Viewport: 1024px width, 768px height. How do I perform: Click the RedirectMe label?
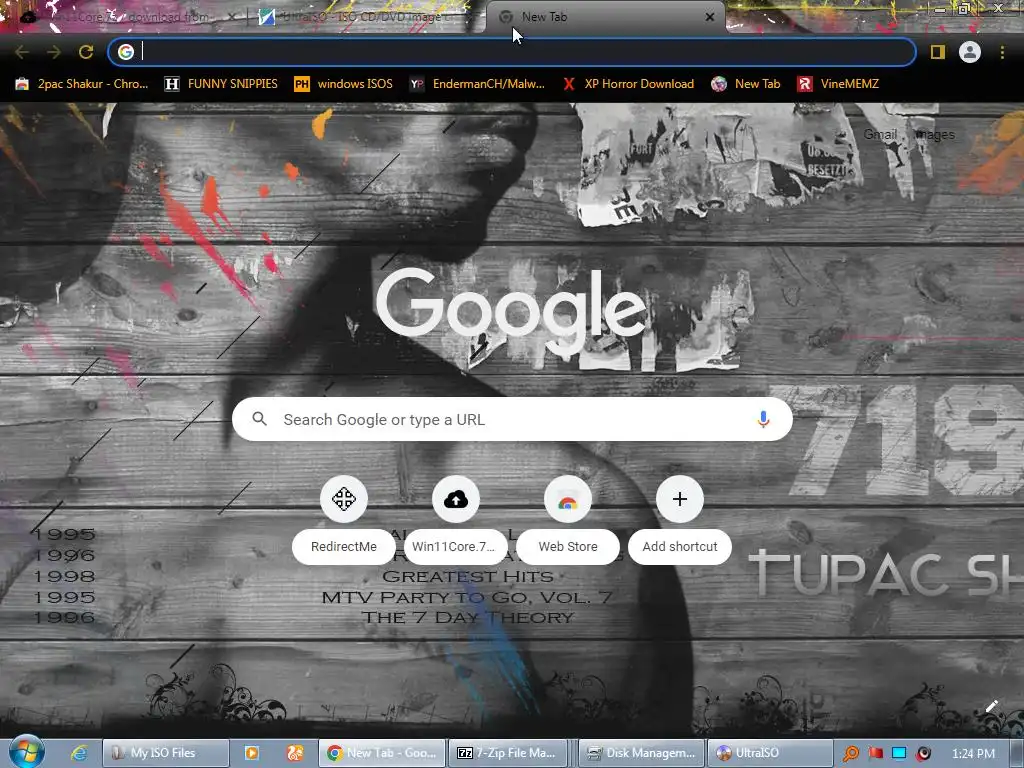pyautogui.click(x=344, y=547)
